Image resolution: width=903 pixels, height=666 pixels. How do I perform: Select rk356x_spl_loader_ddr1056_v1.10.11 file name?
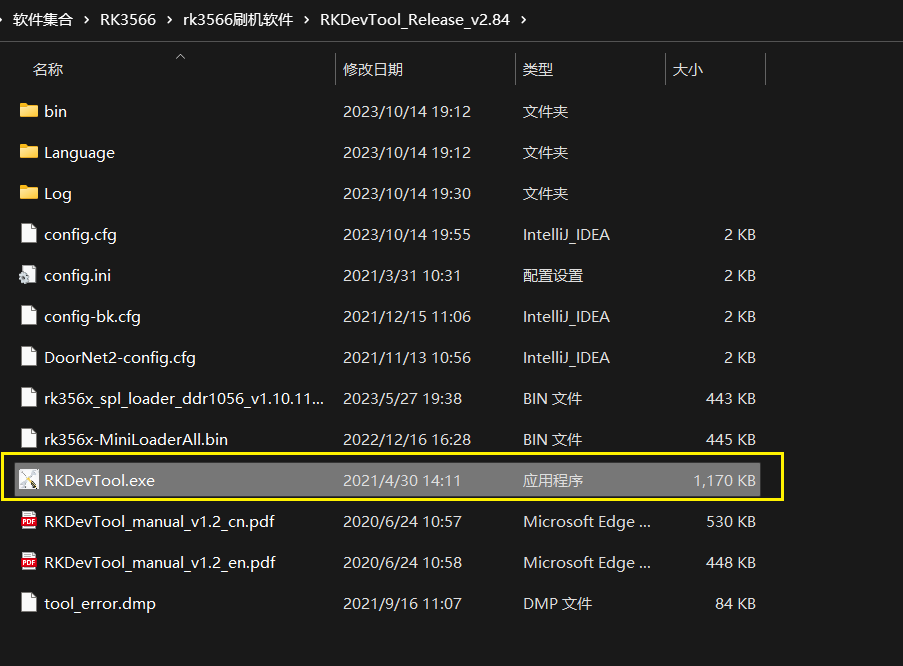[x=184, y=398]
